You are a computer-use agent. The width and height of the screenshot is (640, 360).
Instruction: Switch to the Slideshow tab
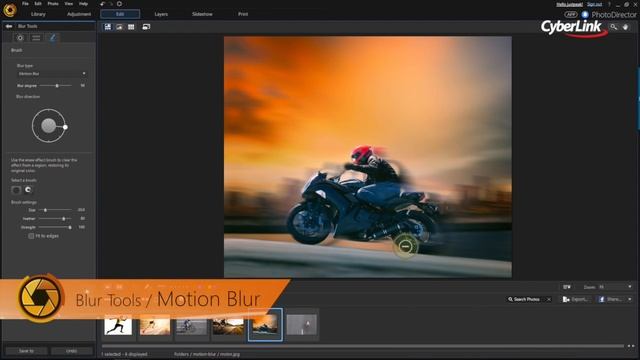[x=202, y=14]
